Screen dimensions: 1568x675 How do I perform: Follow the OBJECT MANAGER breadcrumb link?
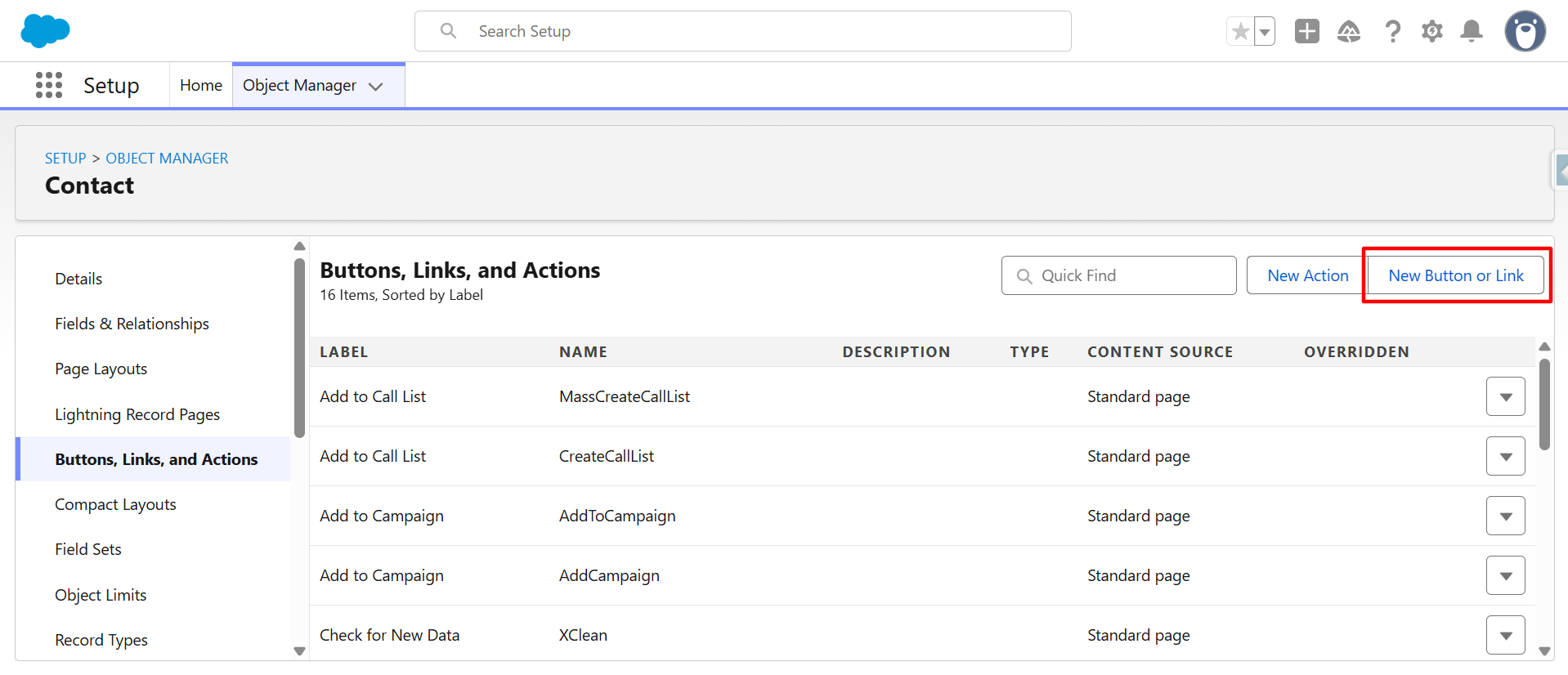pyautogui.click(x=167, y=159)
